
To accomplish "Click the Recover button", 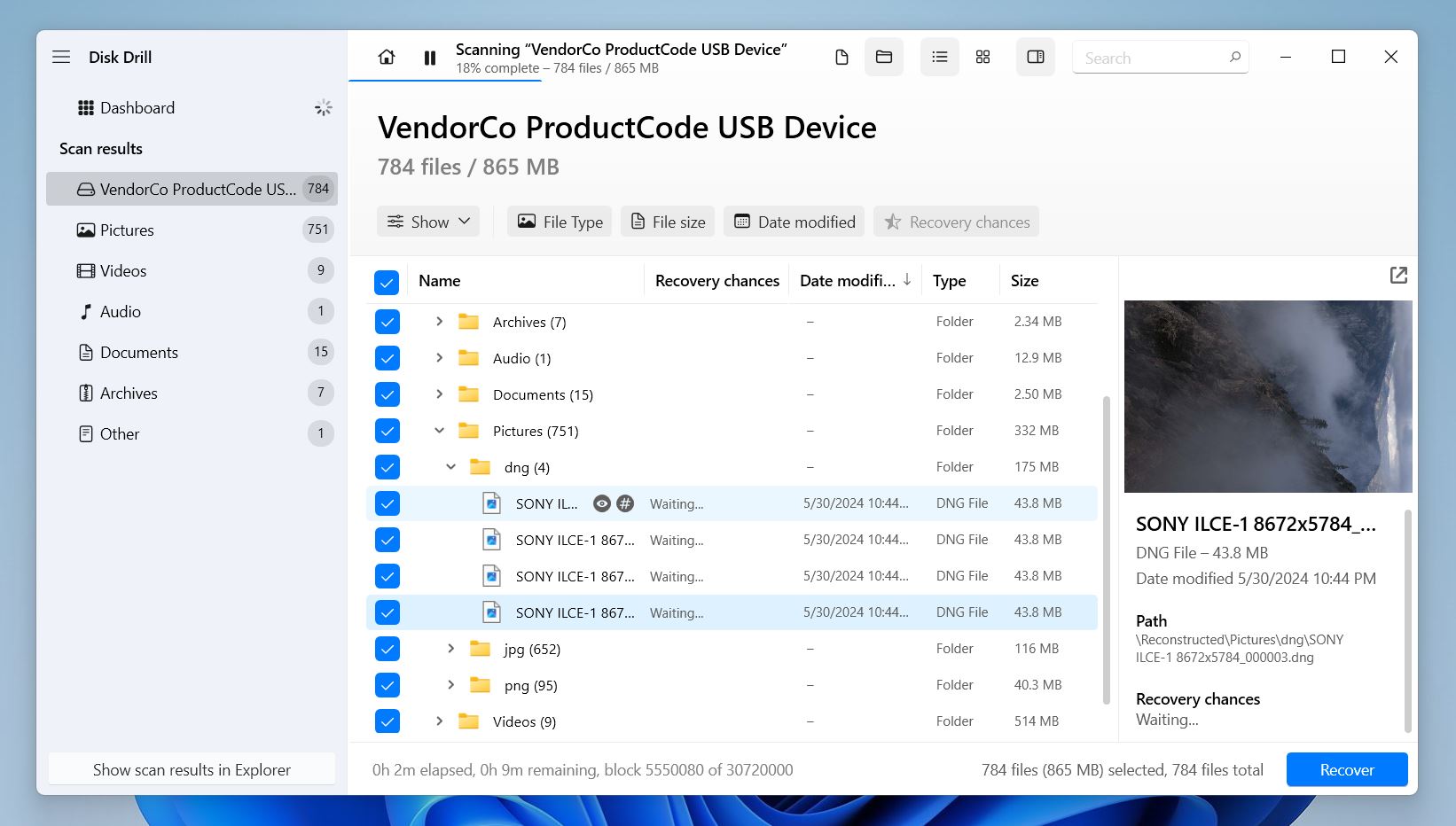I will (1346, 769).
